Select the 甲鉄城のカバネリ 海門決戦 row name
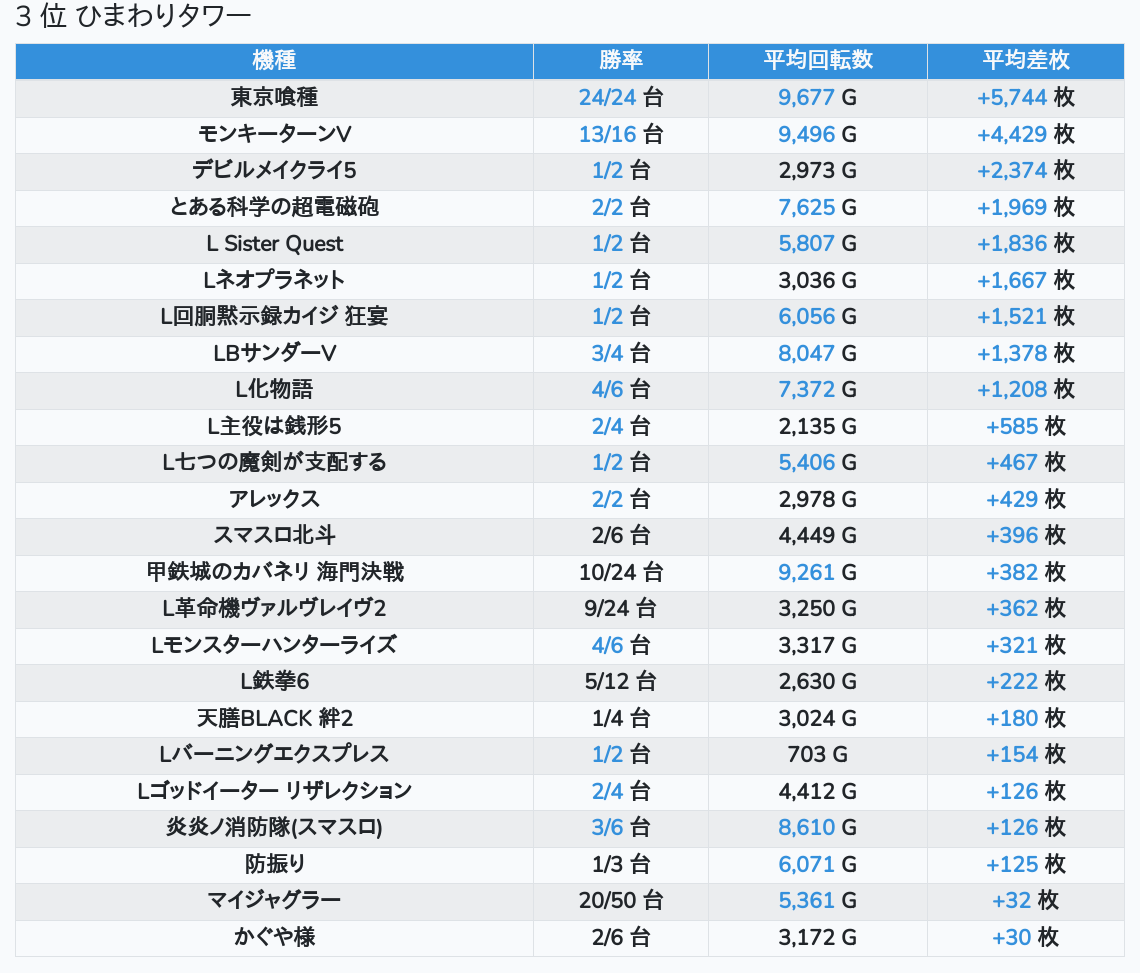This screenshot has width=1140, height=973. (x=274, y=572)
